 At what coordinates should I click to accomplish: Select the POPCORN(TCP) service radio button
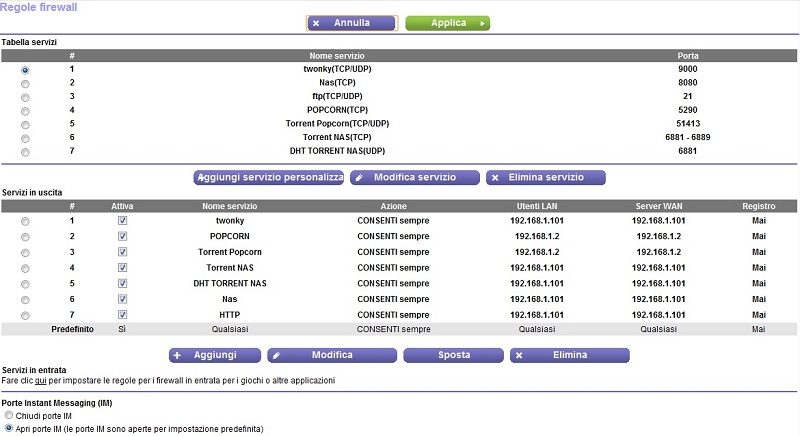click(25, 111)
